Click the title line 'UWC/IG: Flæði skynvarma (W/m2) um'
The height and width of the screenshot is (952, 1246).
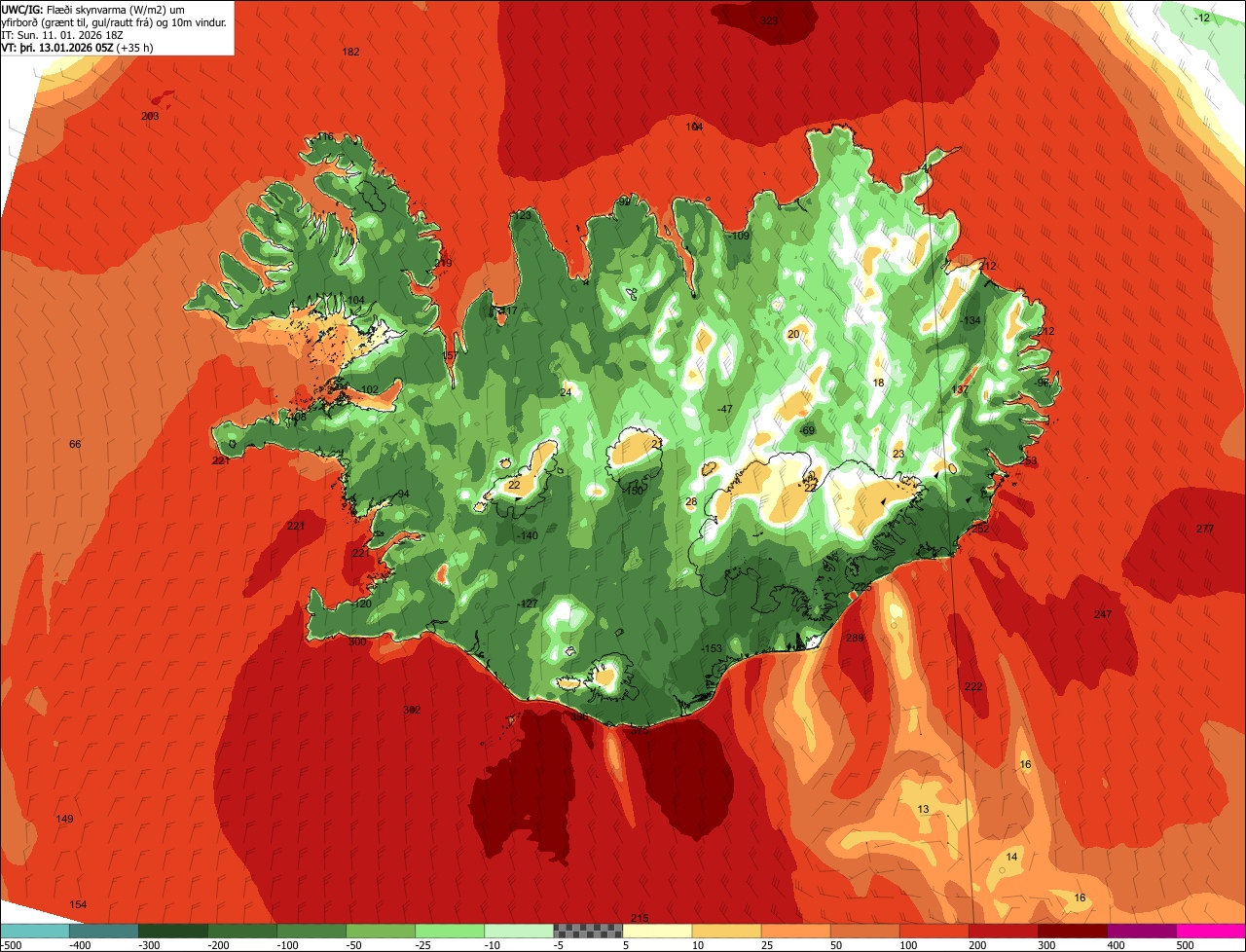pos(93,10)
